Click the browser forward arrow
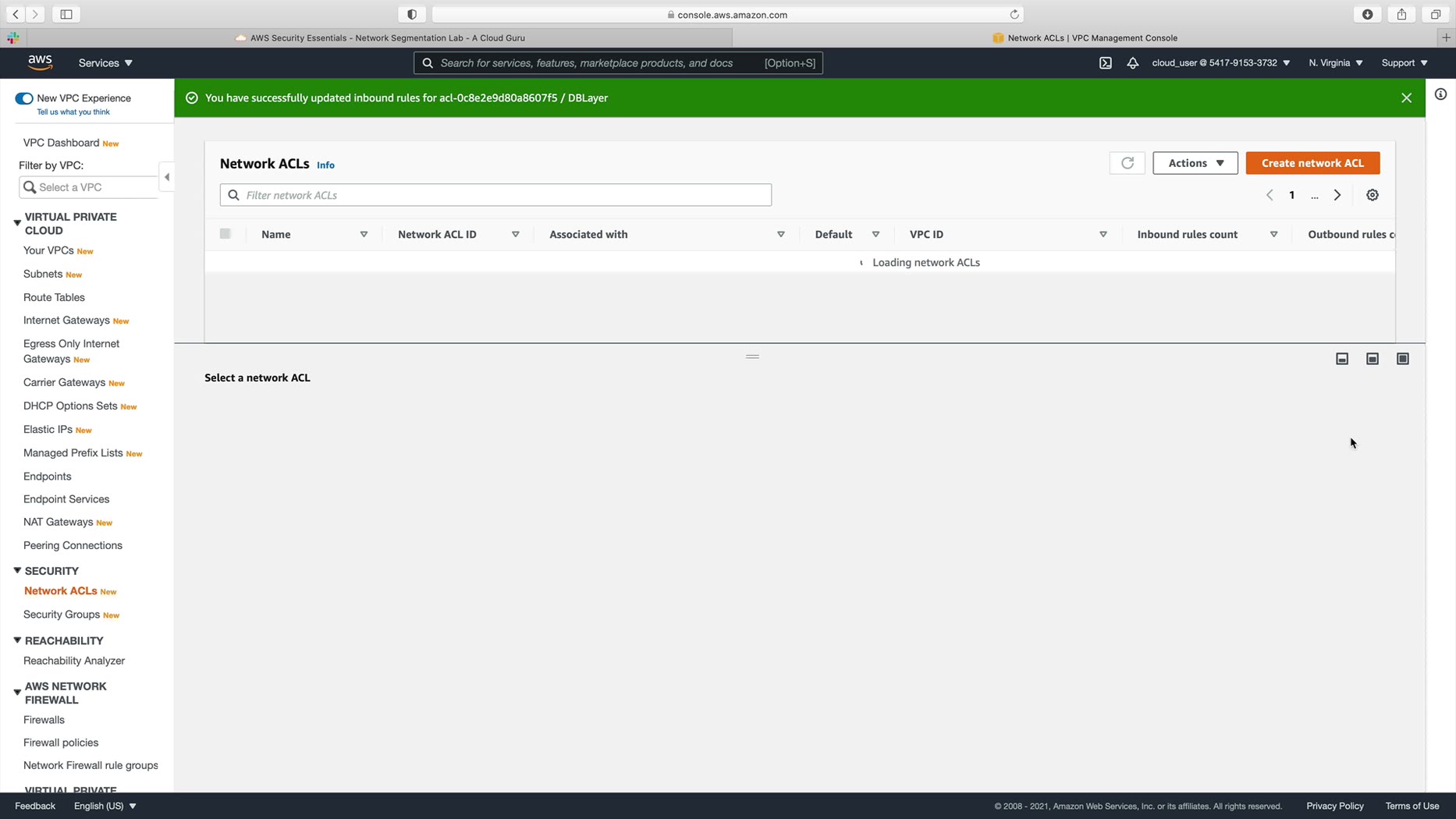 pyautogui.click(x=35, y=14)
